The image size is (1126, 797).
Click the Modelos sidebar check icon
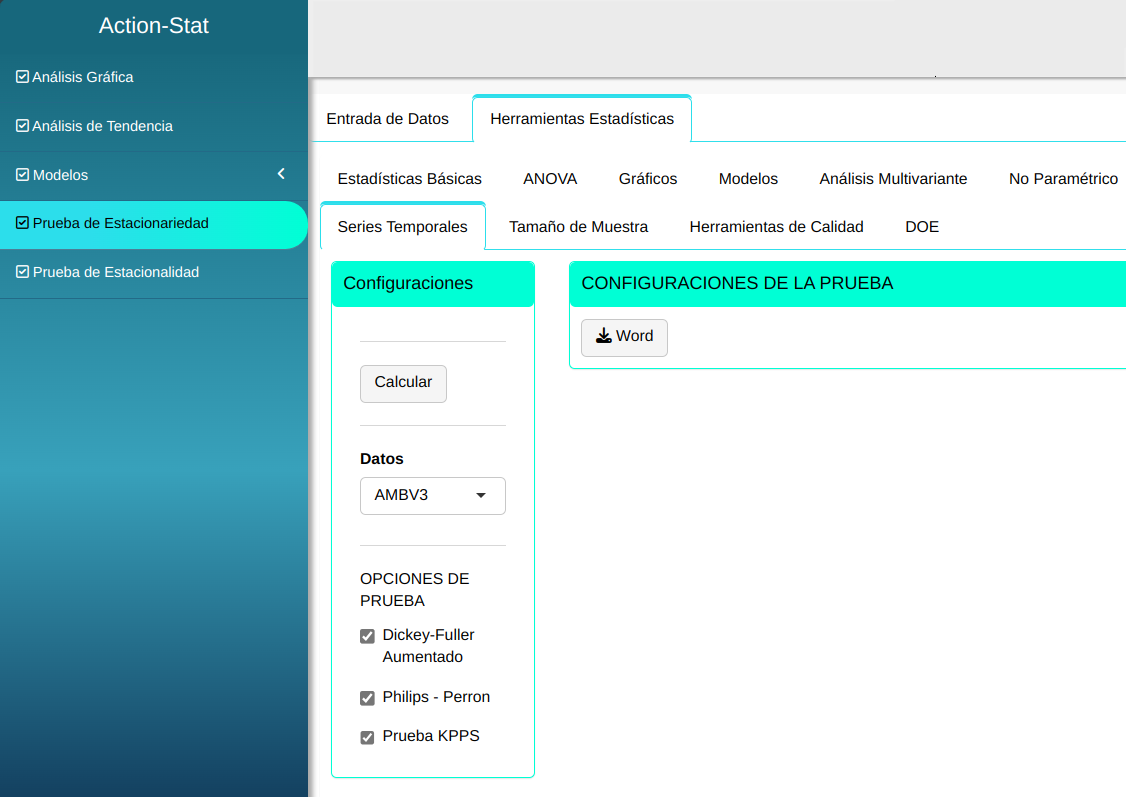point(22,175)
